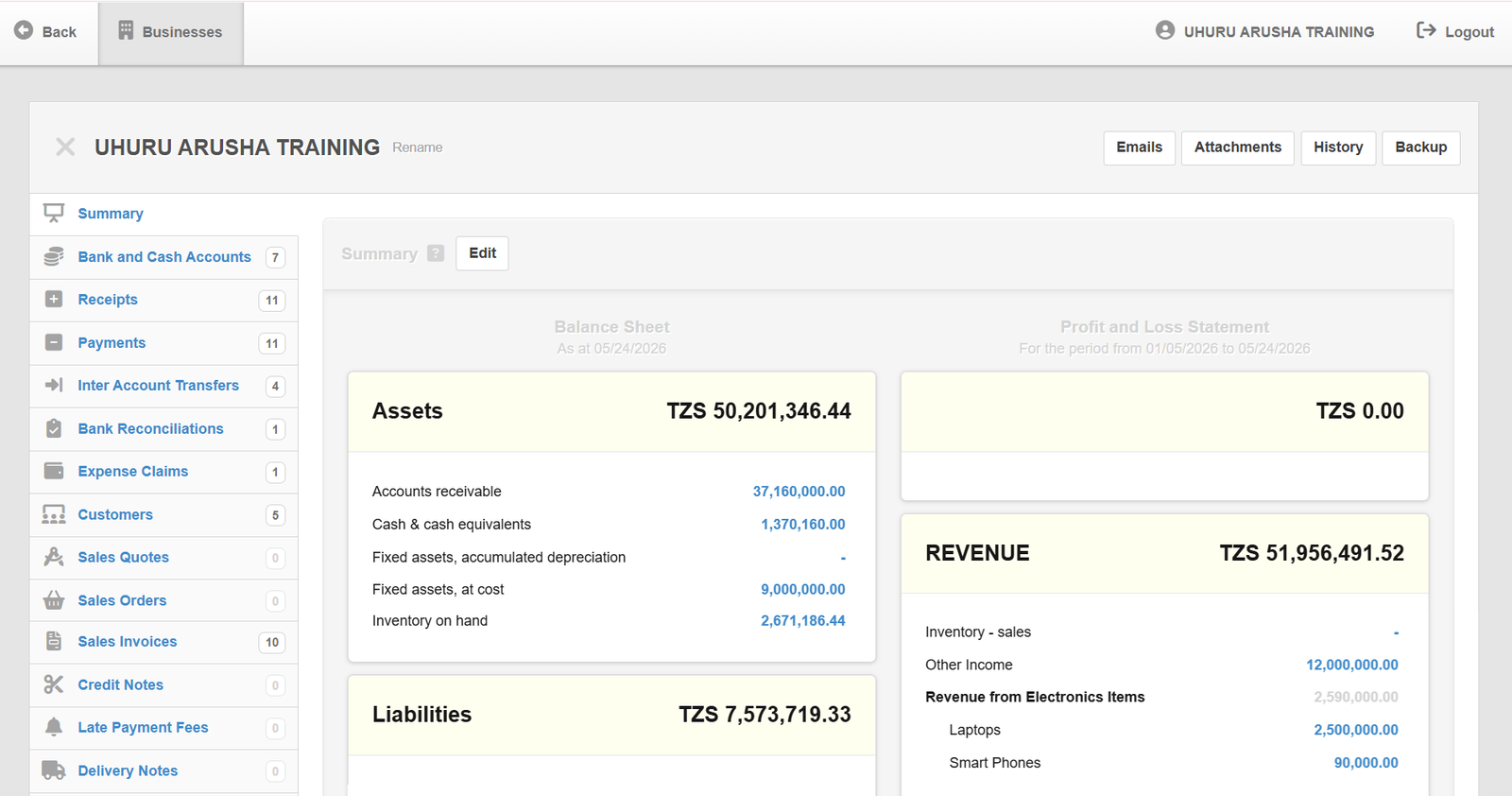Click the user account avatar icon
The height and width of the screenshot is (796, 1512).
coord(1165,30)
